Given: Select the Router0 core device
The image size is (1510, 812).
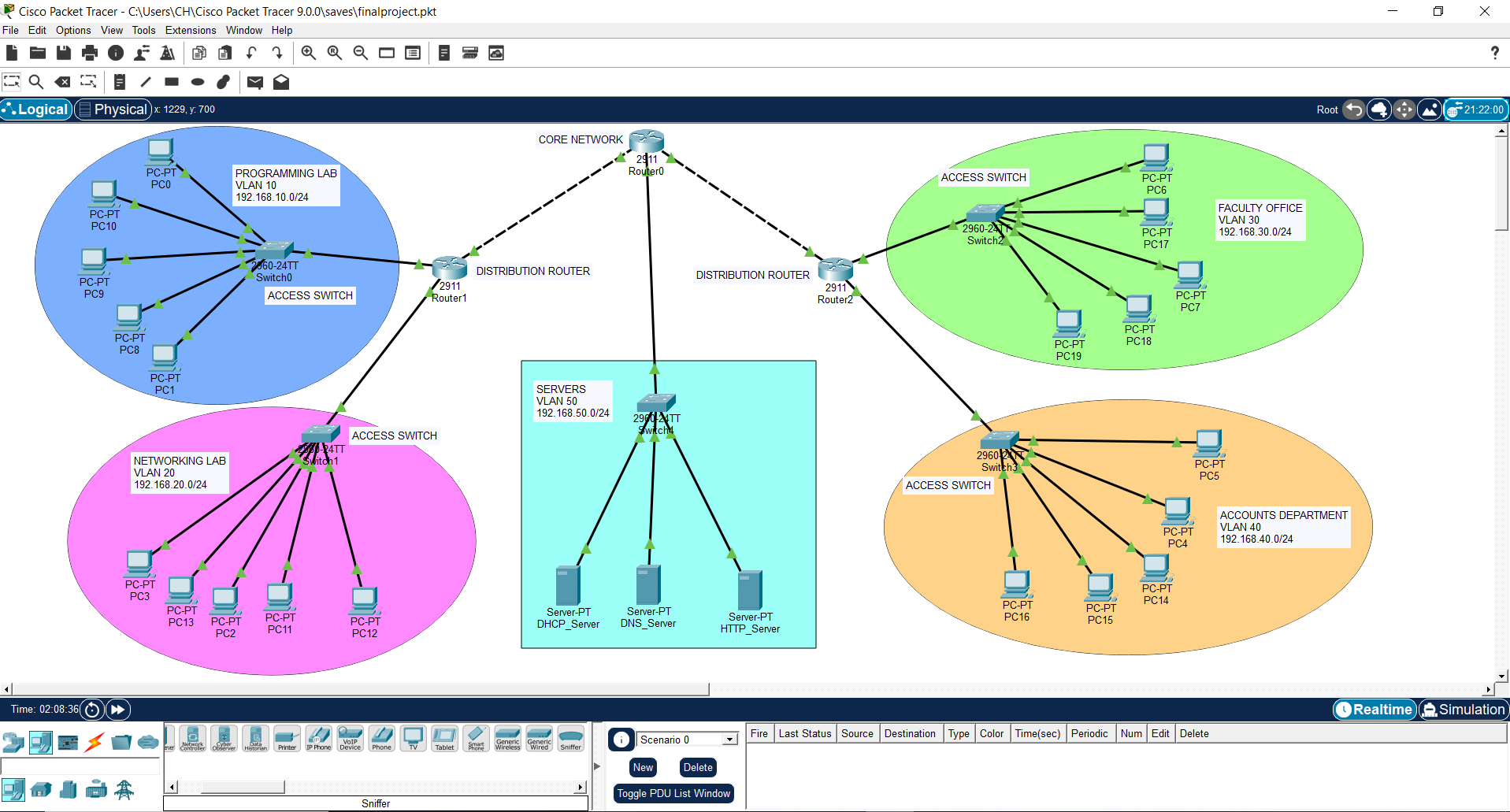Looking at the screenshot, I should click(647, 142).
